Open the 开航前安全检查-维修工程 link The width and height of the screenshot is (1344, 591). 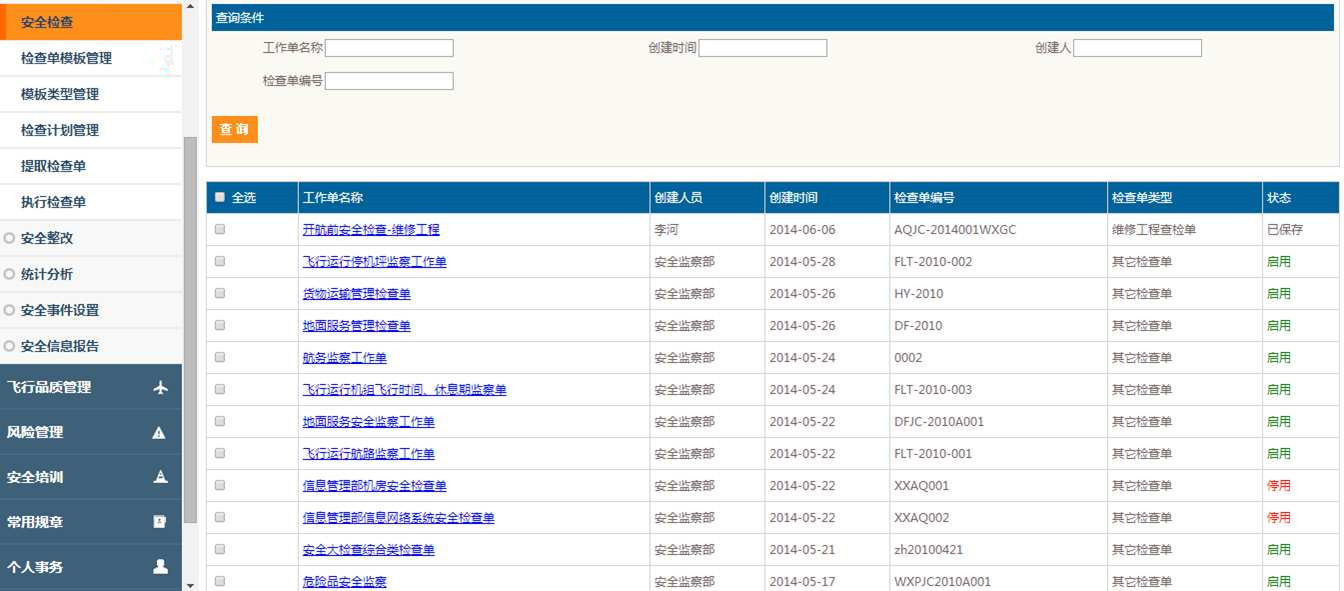[371, 230]
